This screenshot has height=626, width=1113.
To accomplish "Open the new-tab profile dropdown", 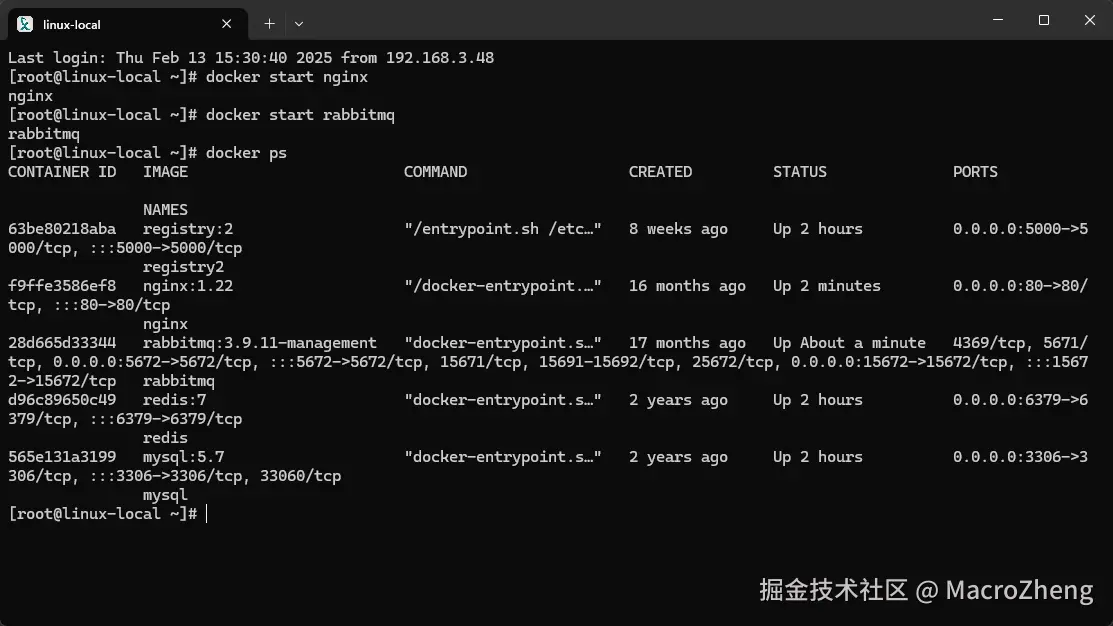I will 299,24.
